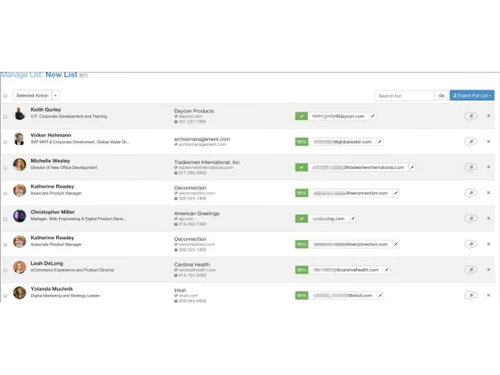
Task: Click 'V.P. Corporate Development and Training' title text
Action: tap(69, 116)
